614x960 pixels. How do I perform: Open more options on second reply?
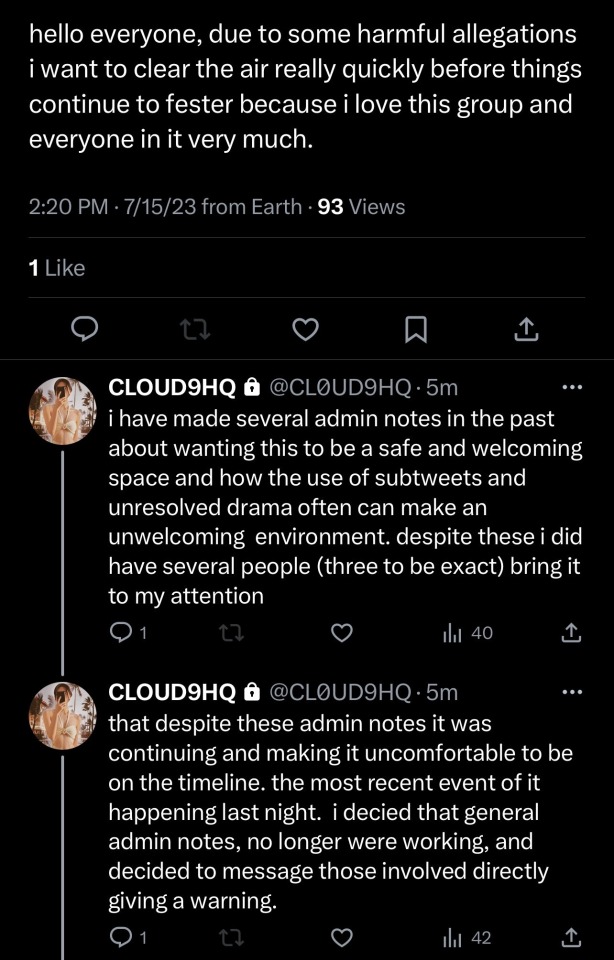coord(571,691)
